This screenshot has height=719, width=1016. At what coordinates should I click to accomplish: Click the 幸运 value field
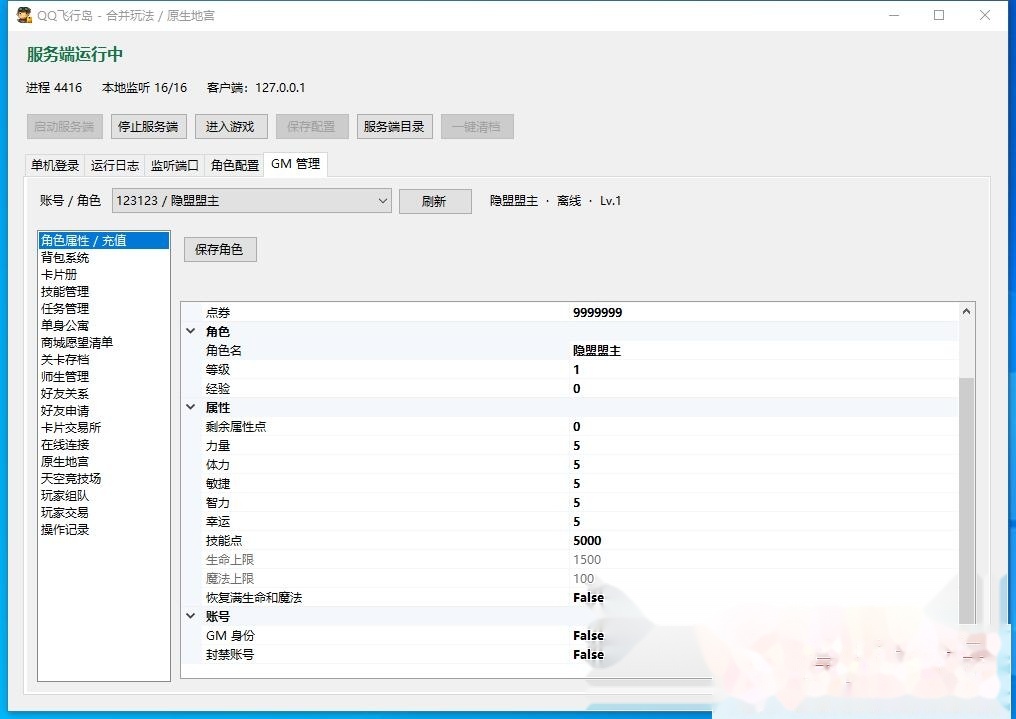pyautogui.click(x=763, y=521)
